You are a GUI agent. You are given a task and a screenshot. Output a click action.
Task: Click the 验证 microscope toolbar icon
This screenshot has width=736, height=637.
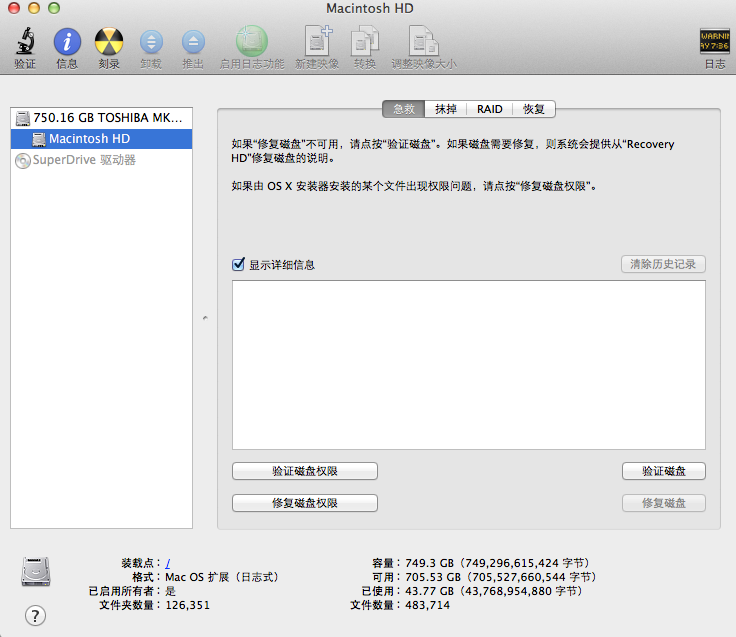(x=25, y=42)
